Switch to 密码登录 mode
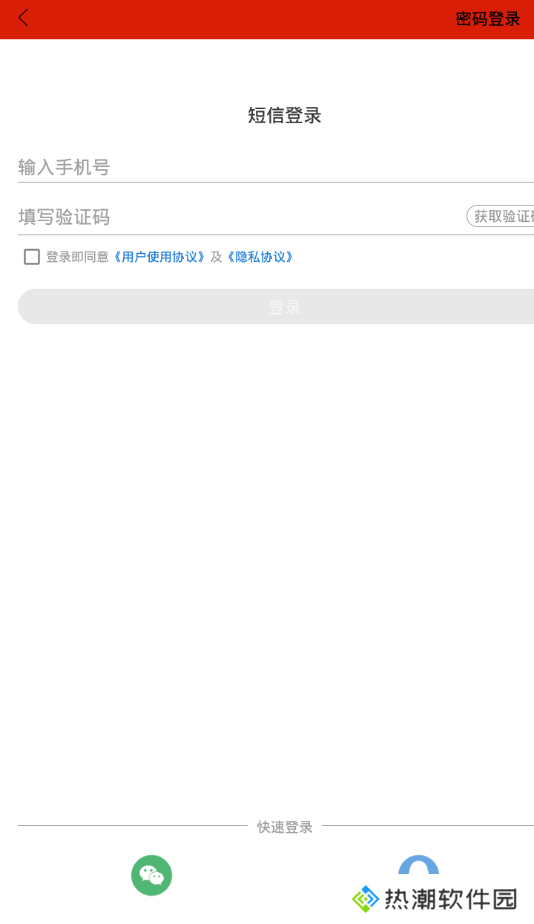 pos(487,19)
